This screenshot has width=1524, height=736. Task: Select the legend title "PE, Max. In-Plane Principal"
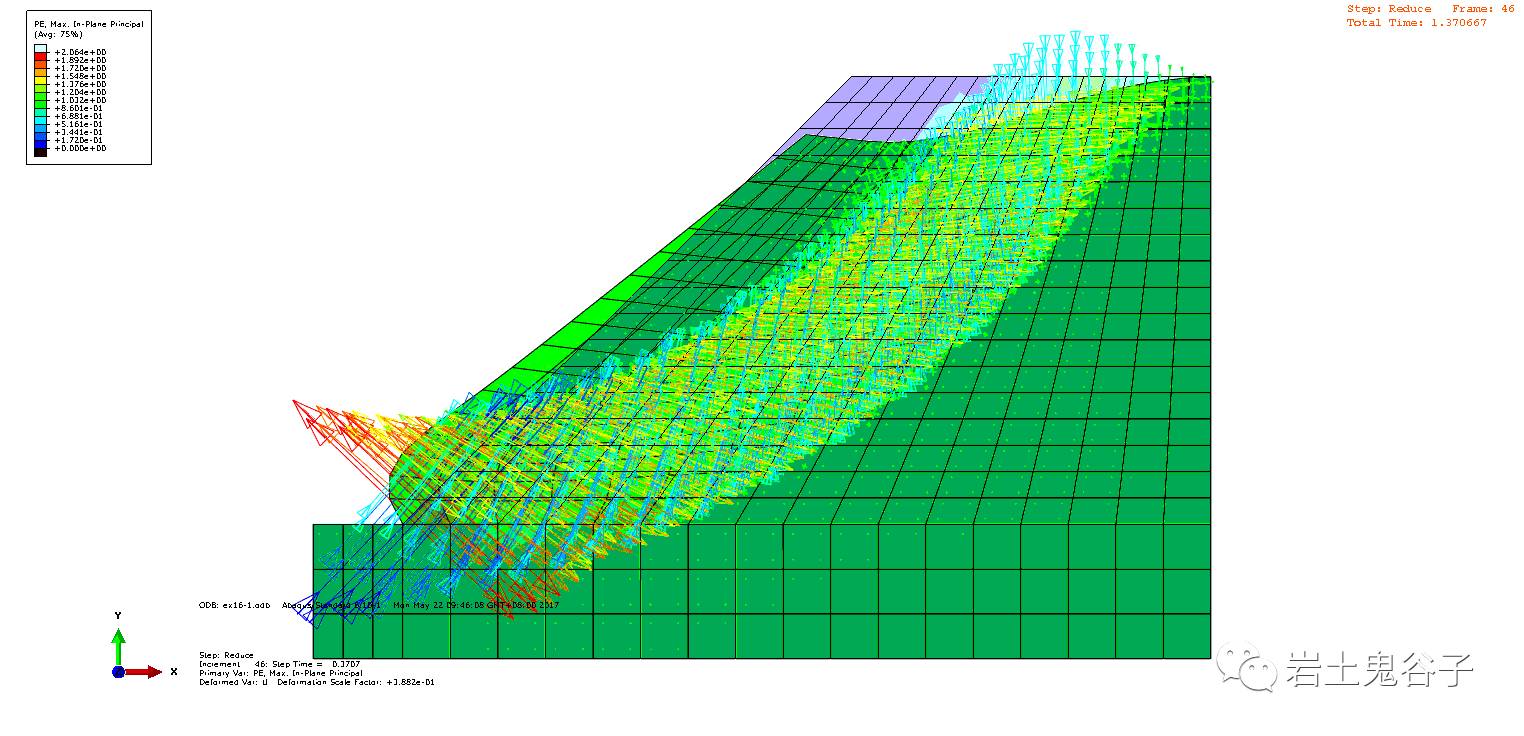pyautogui.click(x=88, y=24)
